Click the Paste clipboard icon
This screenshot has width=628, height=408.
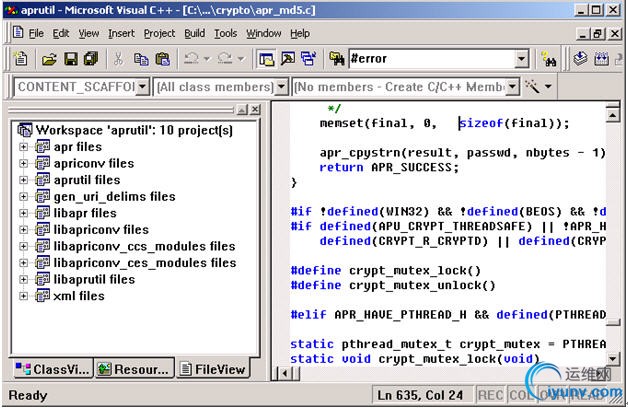(163, 59)
